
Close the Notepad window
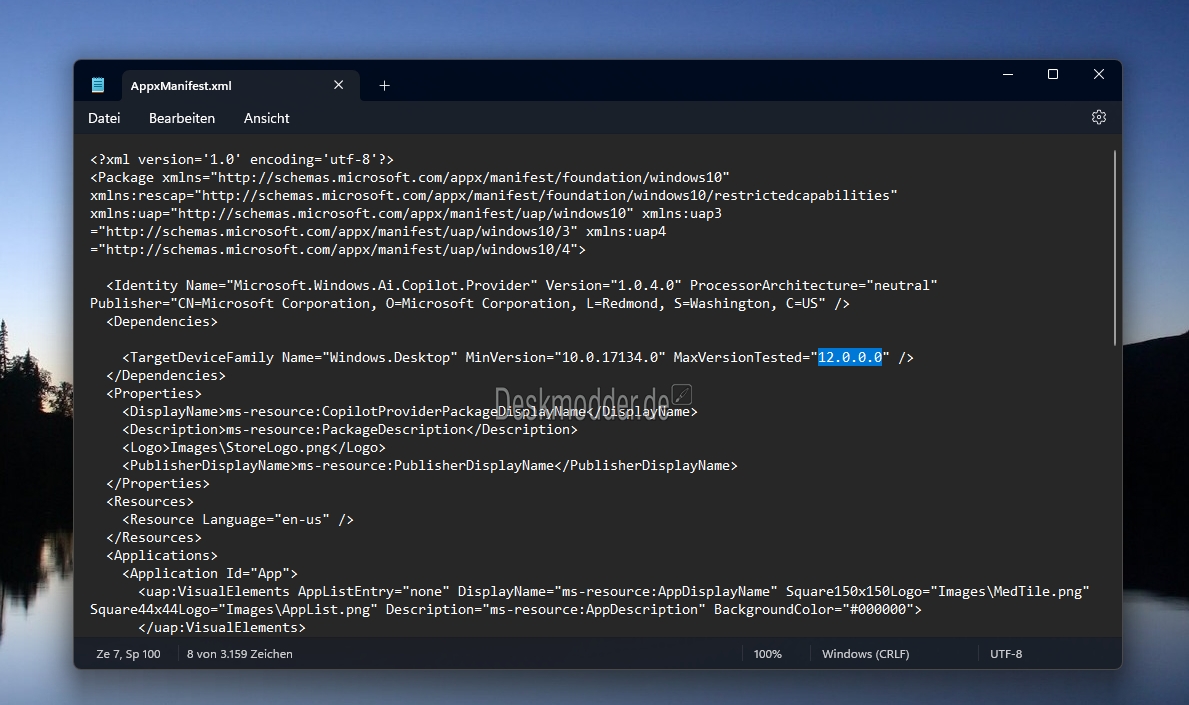(1099, 74)
